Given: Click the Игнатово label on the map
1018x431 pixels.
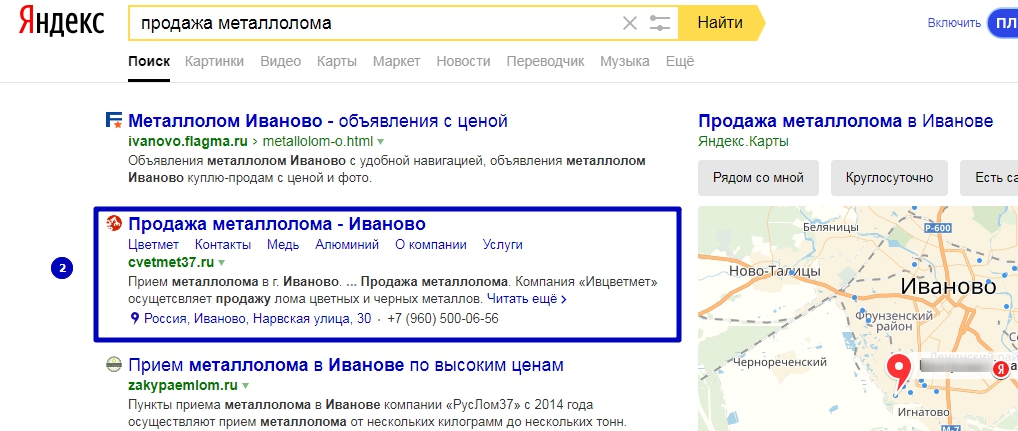Looking at the screenshot, I should click(x=923, y=413).
